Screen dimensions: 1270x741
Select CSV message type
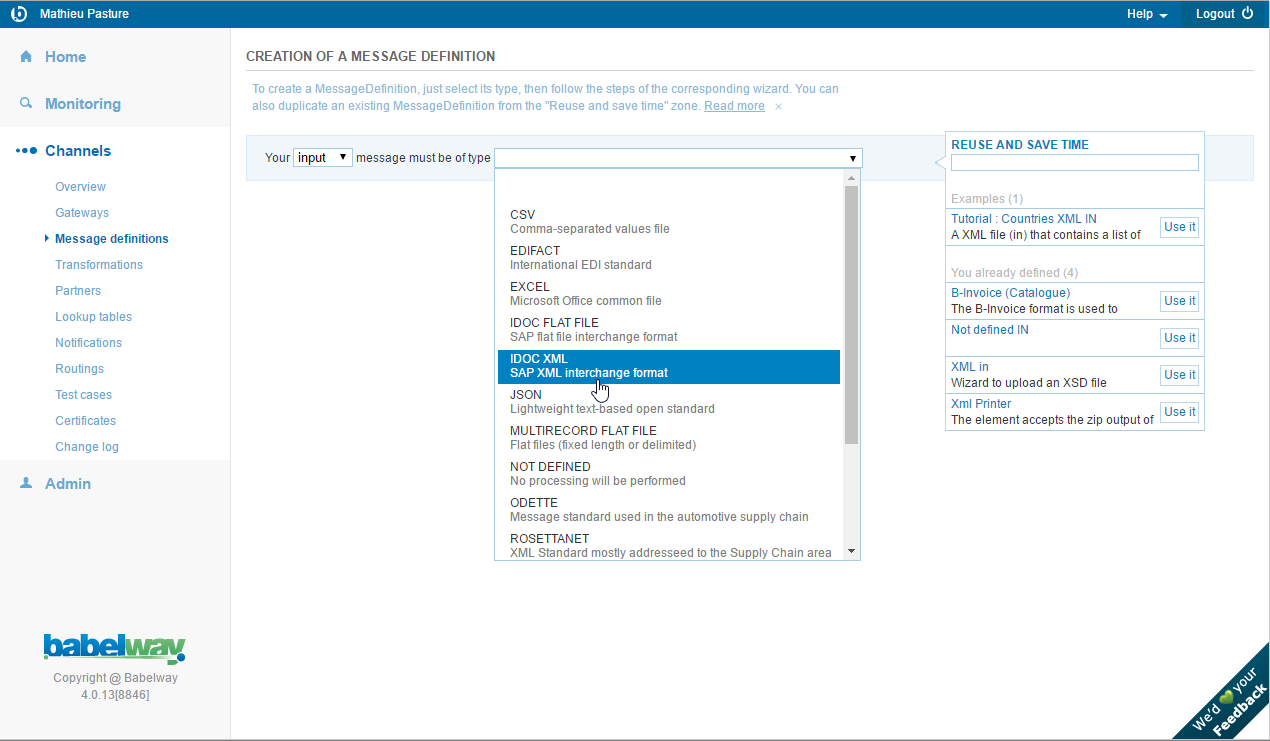pos(669,222)
